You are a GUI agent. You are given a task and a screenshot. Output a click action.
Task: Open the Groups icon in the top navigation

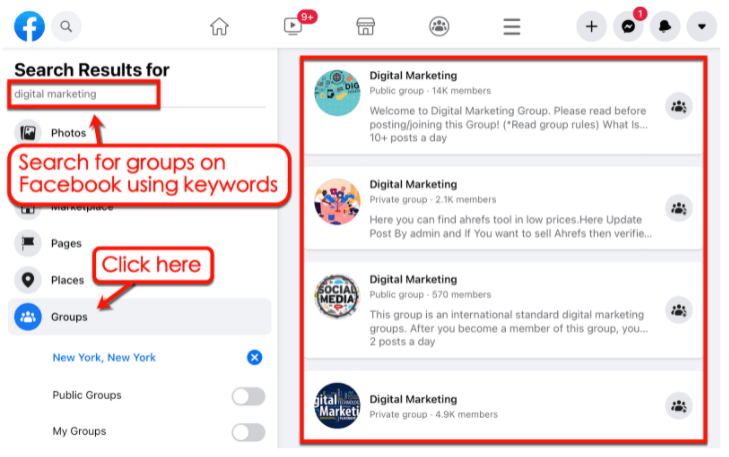point(439,26)
